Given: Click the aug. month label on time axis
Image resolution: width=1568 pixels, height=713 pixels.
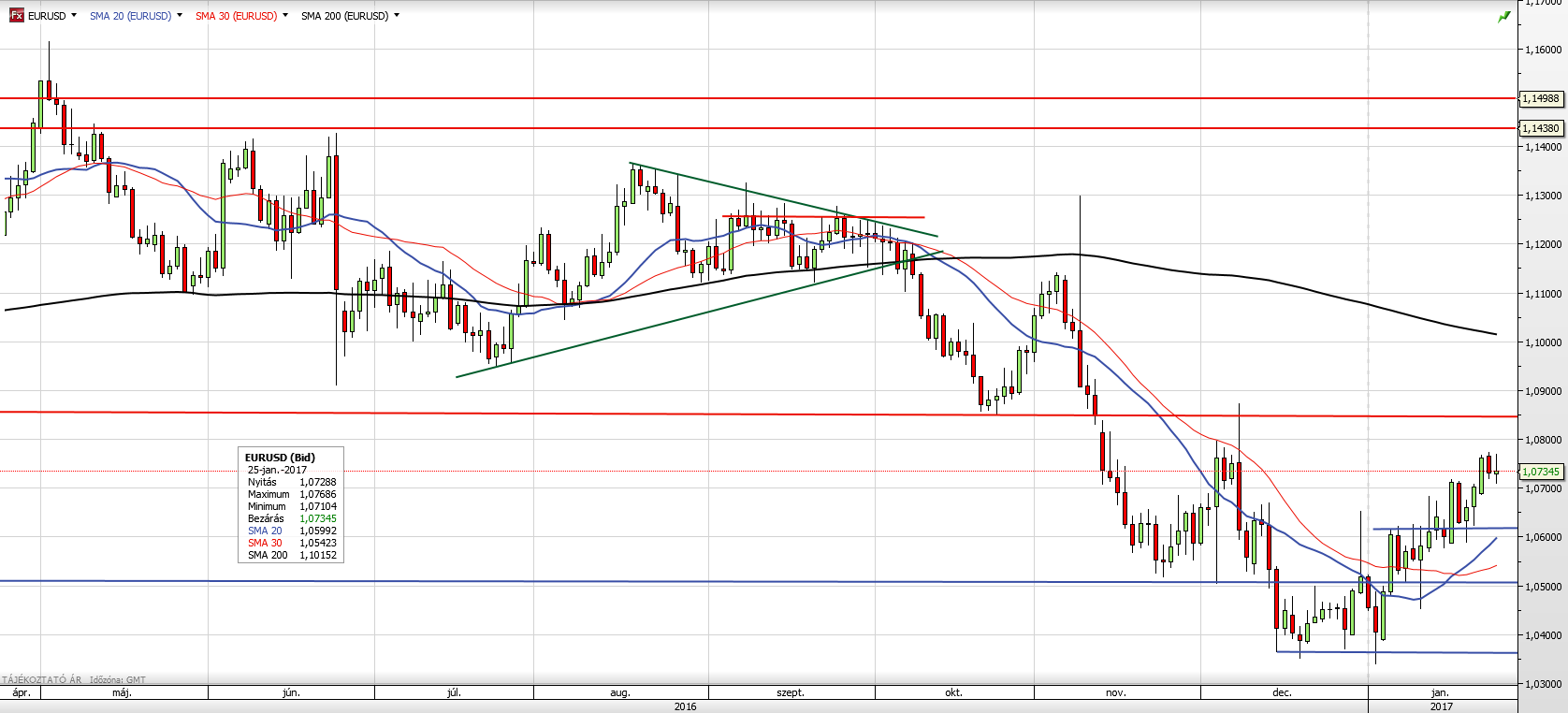Looking at the screenshot, I should click(x=620, y=692).
